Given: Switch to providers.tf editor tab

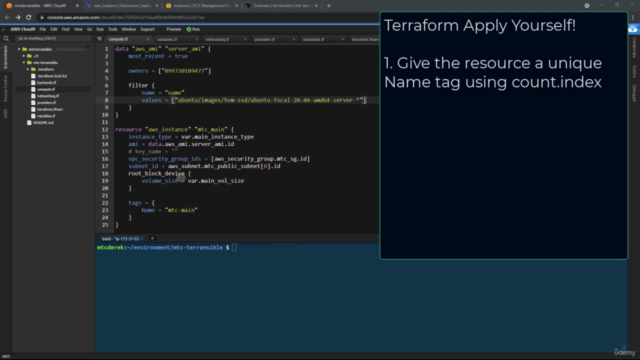Looking at the screenshot, I should pos(265,40).
